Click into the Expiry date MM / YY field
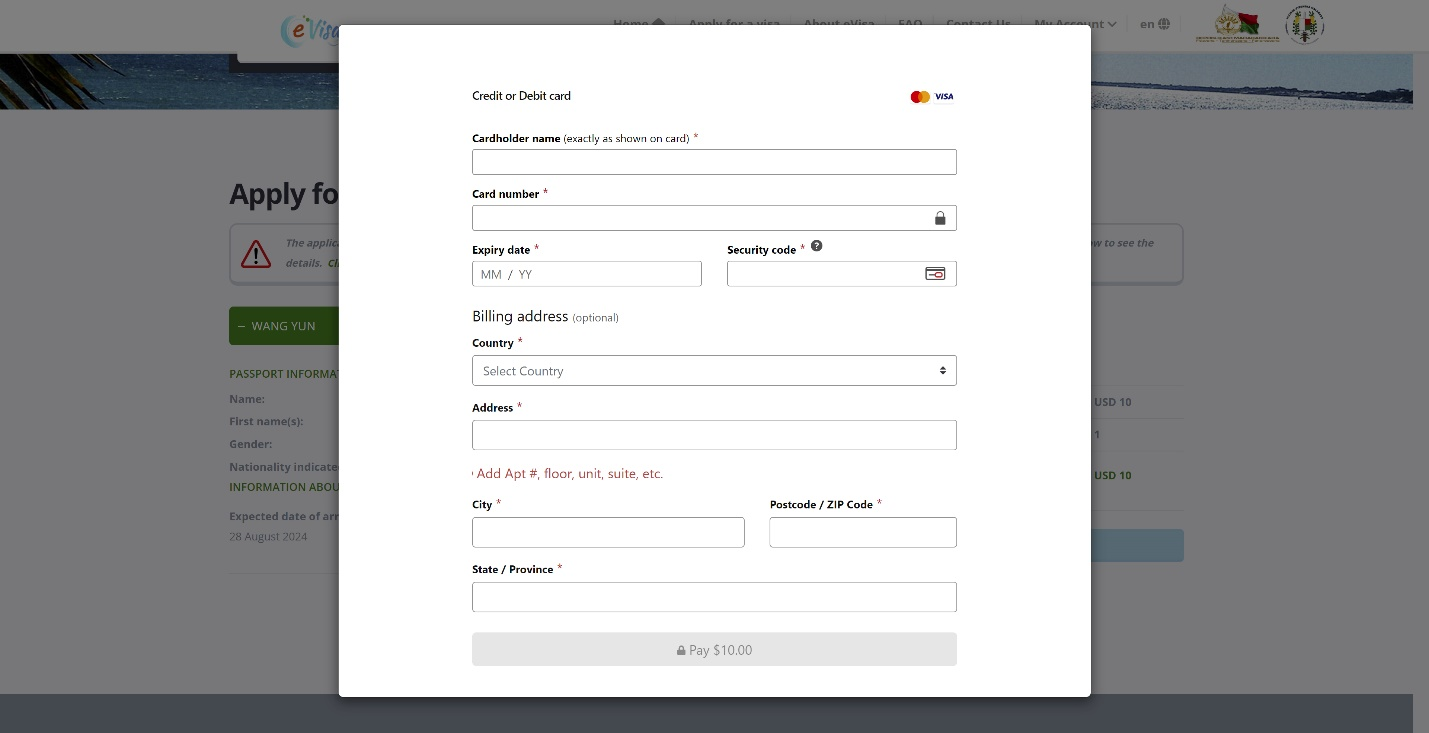Screen dimensions: 1429x733 586,274
